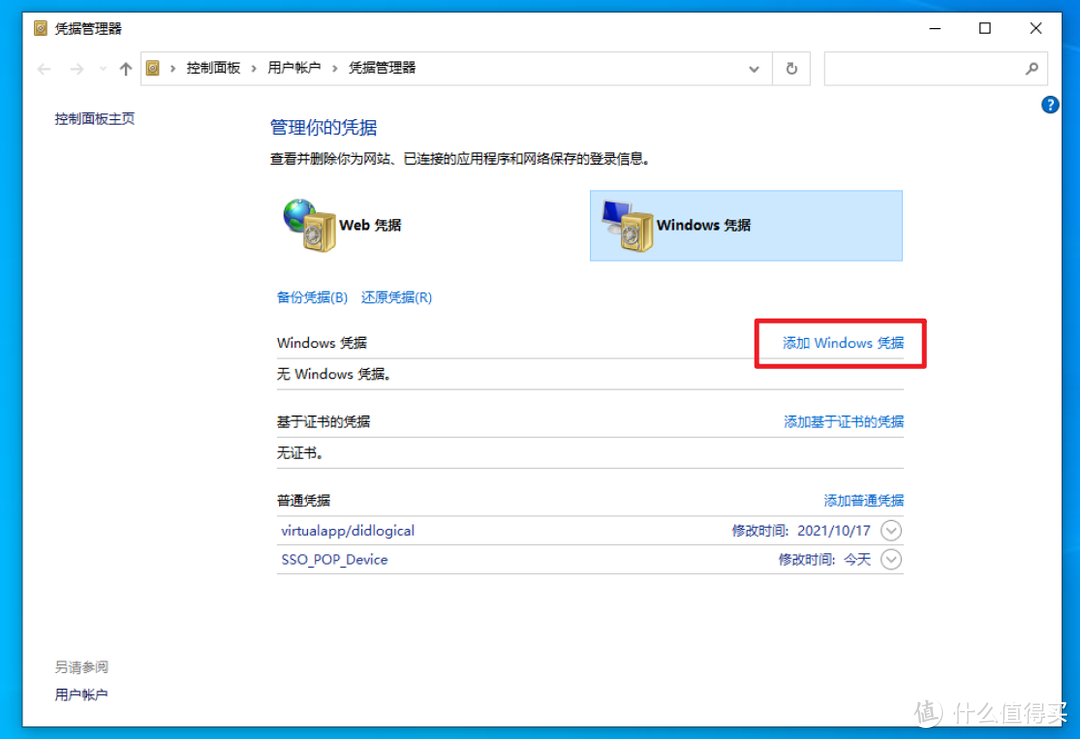Click the 无 Windows 凭据 text
This screenshot has height=739, width=1080.
(334, 374)
